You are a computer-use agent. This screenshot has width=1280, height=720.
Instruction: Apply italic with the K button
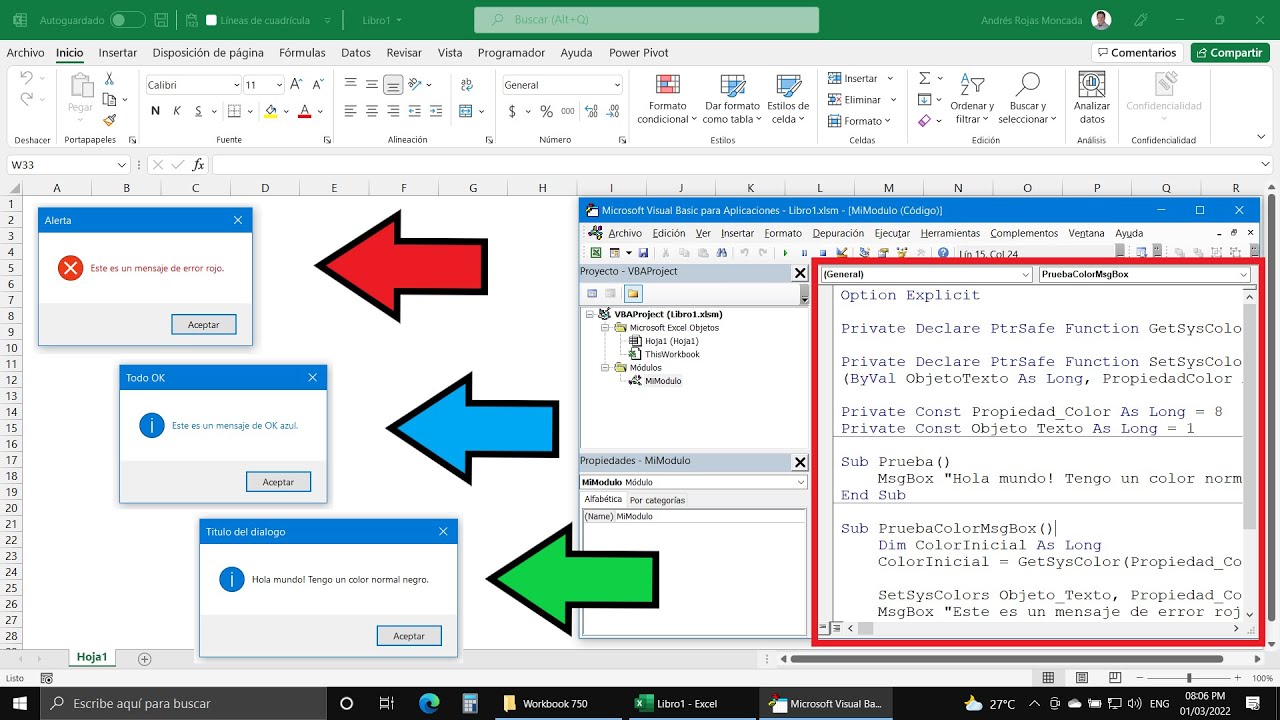[x=177, y=111]
